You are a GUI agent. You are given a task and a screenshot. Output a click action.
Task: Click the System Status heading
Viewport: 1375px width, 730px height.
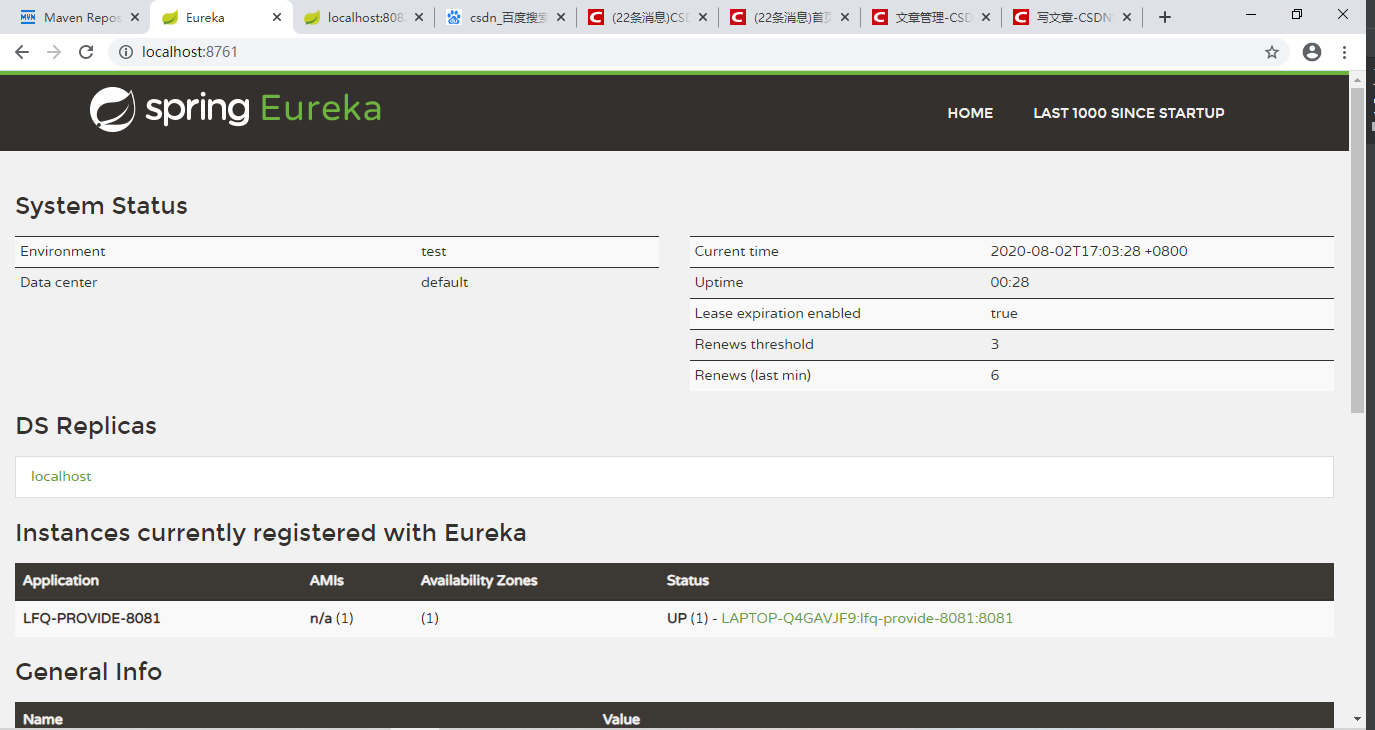click(102, 206)
